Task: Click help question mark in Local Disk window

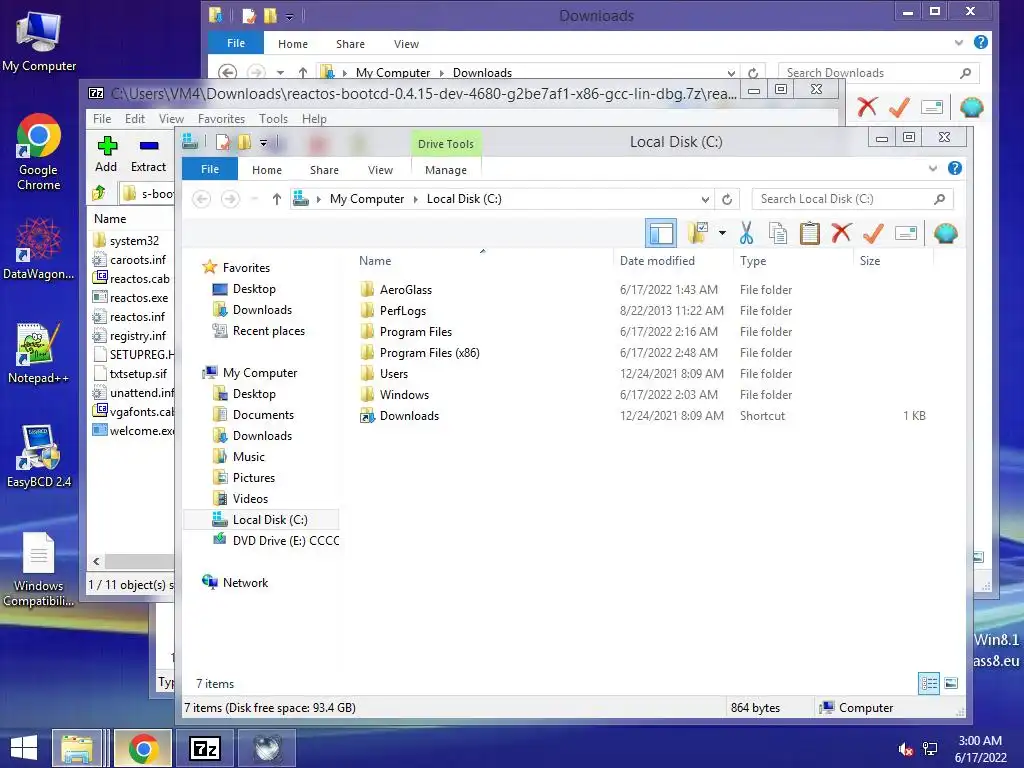Action: point(955,168)
